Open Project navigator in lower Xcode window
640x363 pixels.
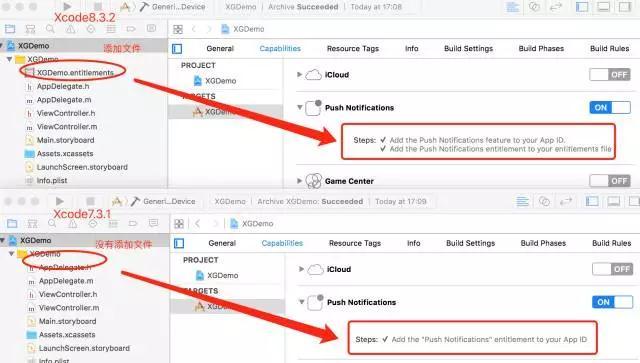(x=12, y=223)
